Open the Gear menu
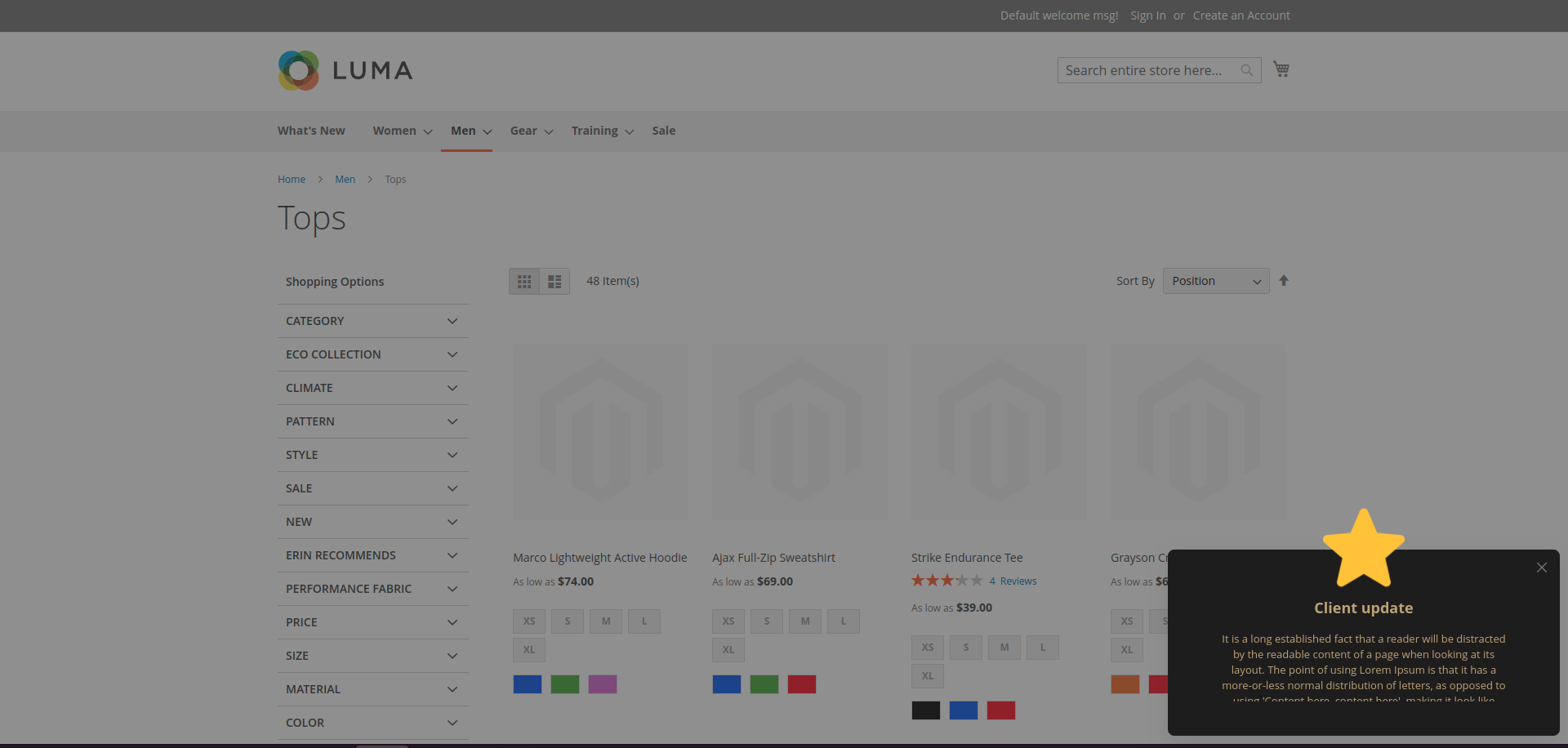Viewport: 1568px width, 748px height. coord(532,131)
